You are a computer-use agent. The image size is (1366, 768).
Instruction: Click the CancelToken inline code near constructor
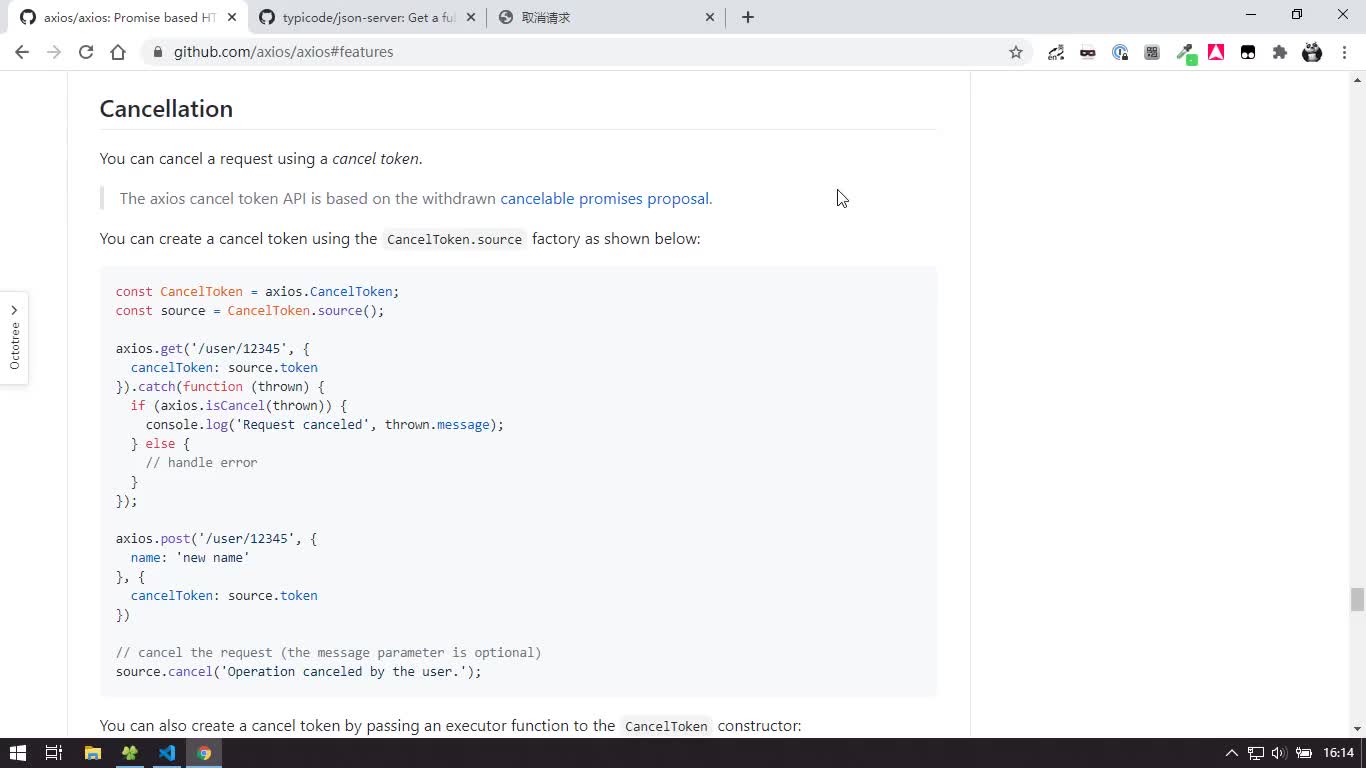coord(666,726)
